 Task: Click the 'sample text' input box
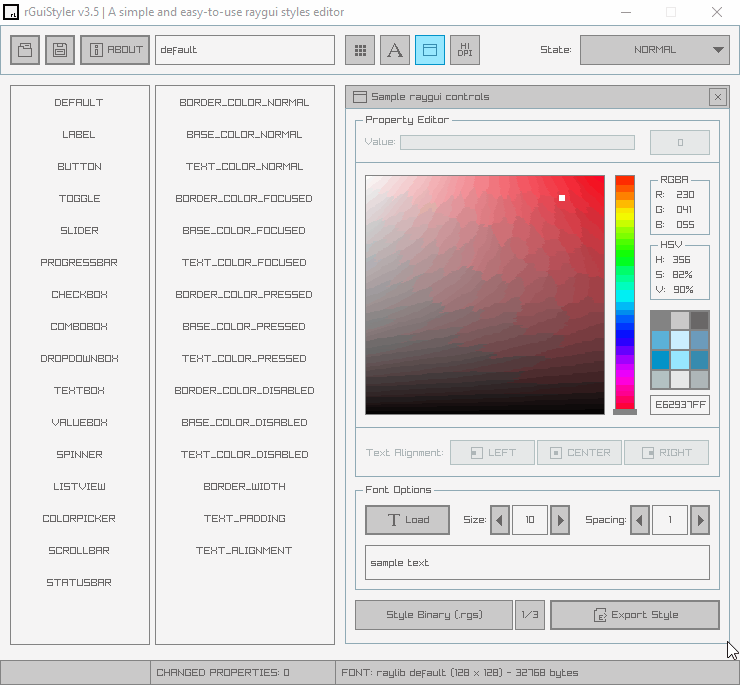pos(537,563)
